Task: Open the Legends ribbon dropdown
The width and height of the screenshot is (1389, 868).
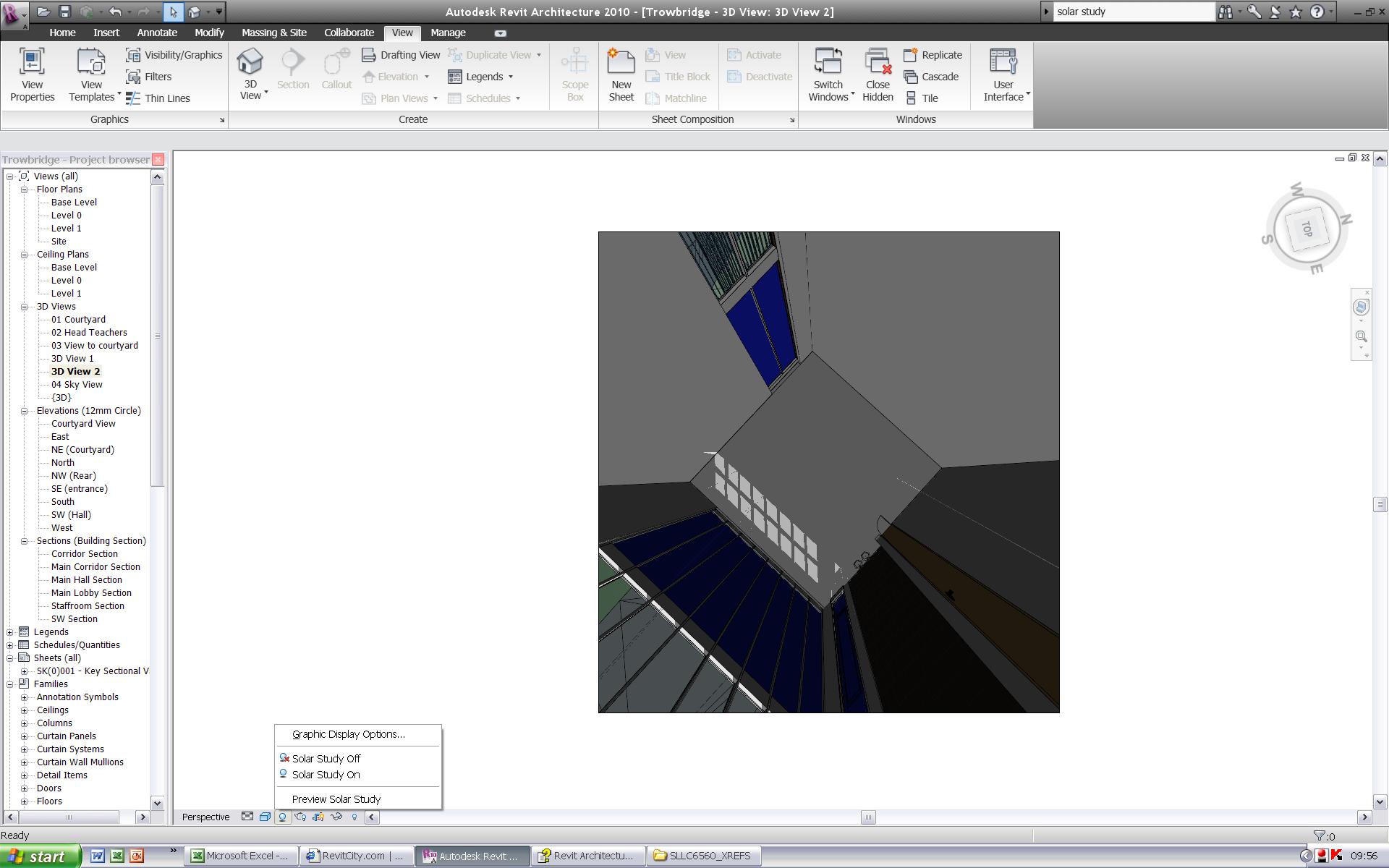Action: 511,77
